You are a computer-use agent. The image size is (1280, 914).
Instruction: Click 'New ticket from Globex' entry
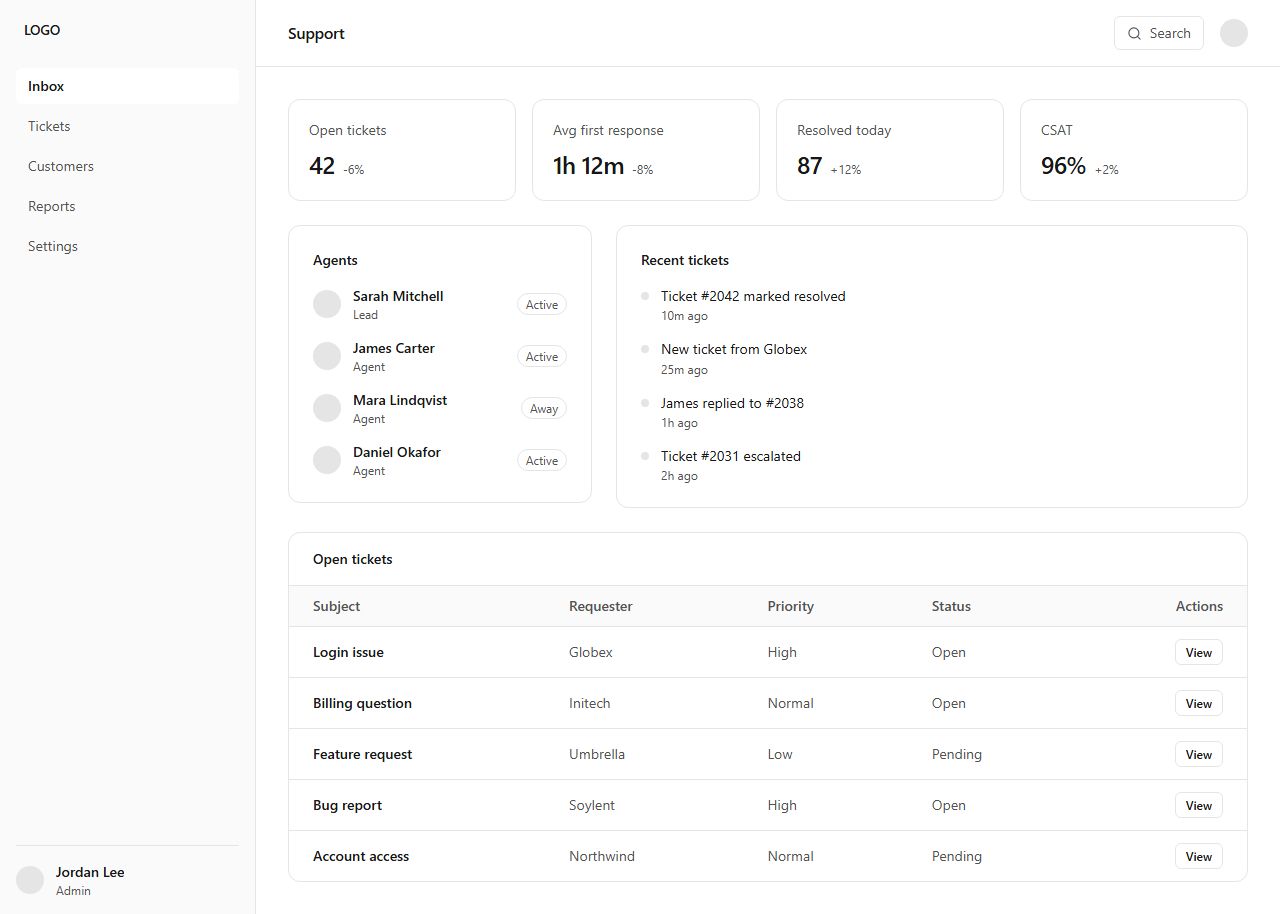pyautogui.click(x=734, y=349)
